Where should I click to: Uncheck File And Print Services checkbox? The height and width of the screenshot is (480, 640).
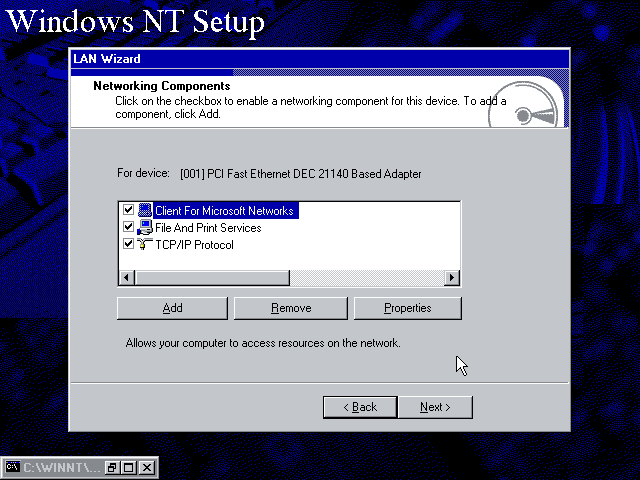pyautogui.click(x=129, y=227)
